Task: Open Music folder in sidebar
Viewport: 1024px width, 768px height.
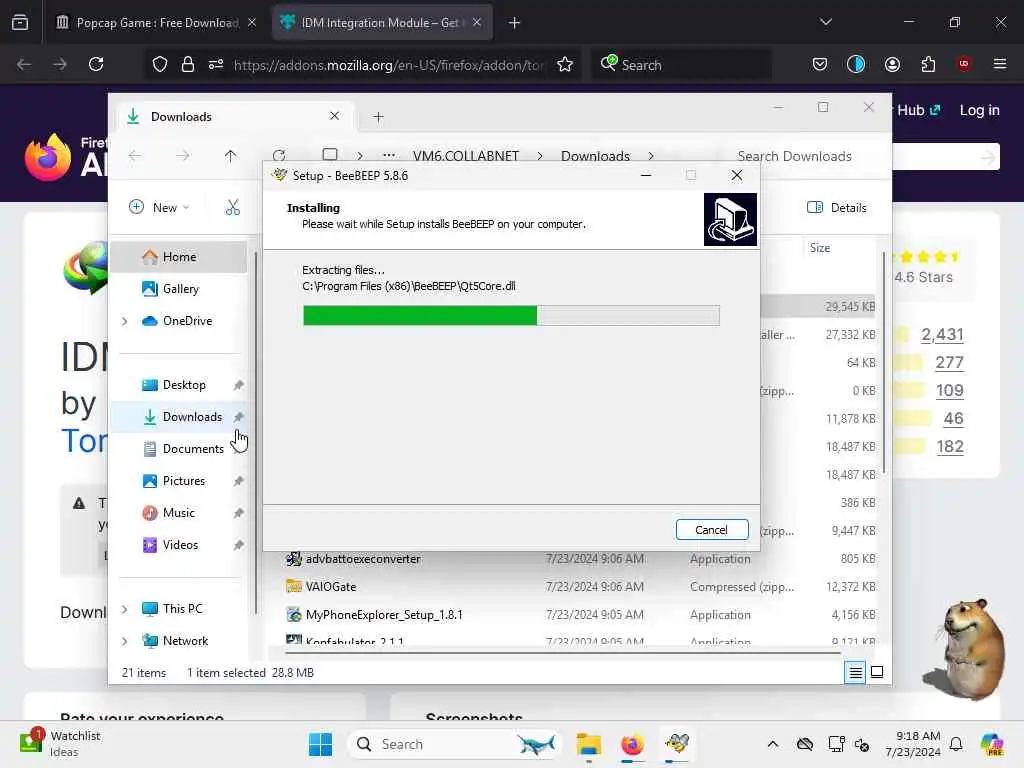Action: [178, 513]
